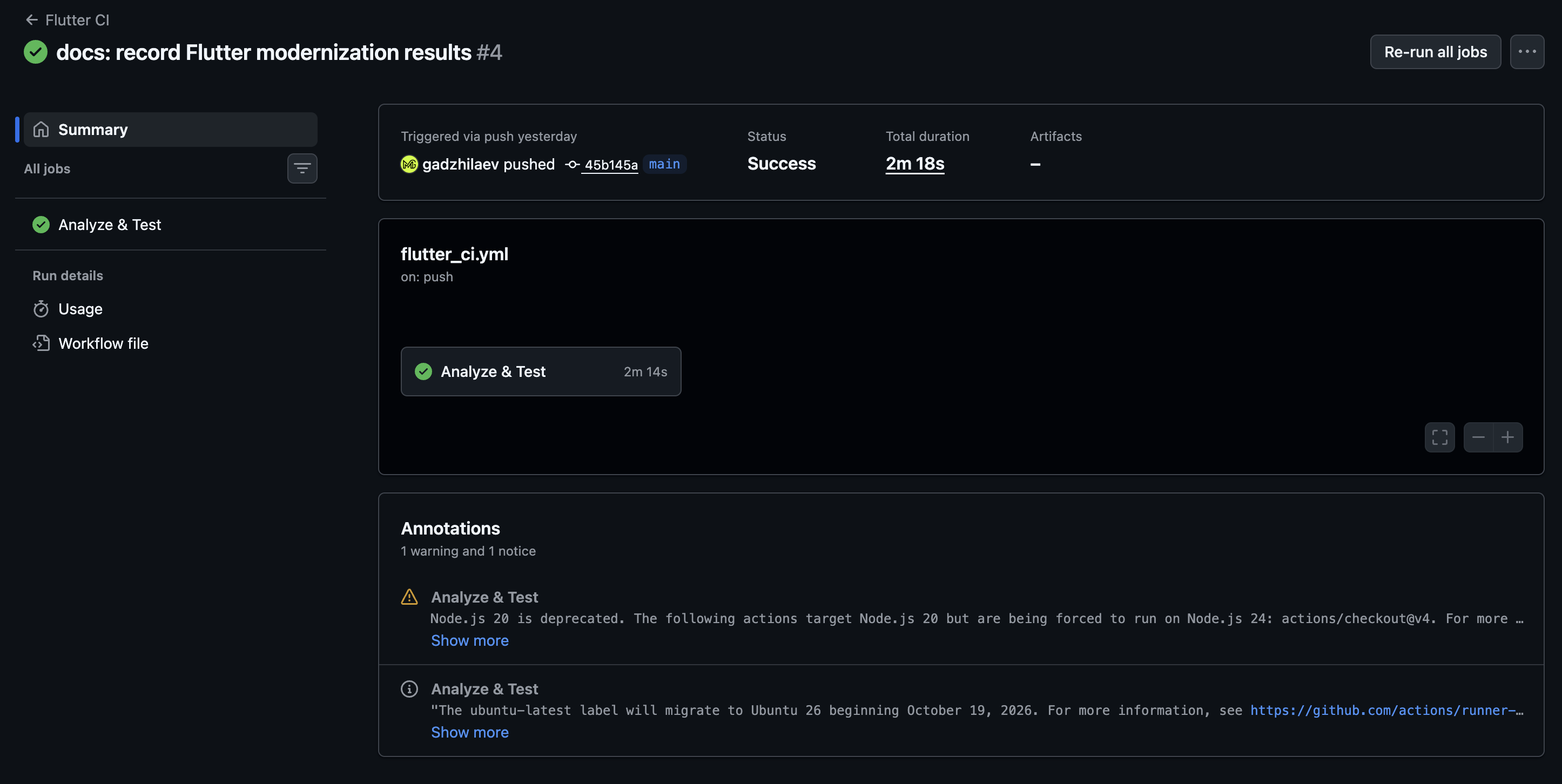Expand ubuntu-latest notice with Show more
This screenshot has height=784, width=1562.
click(x=469, y=733)
